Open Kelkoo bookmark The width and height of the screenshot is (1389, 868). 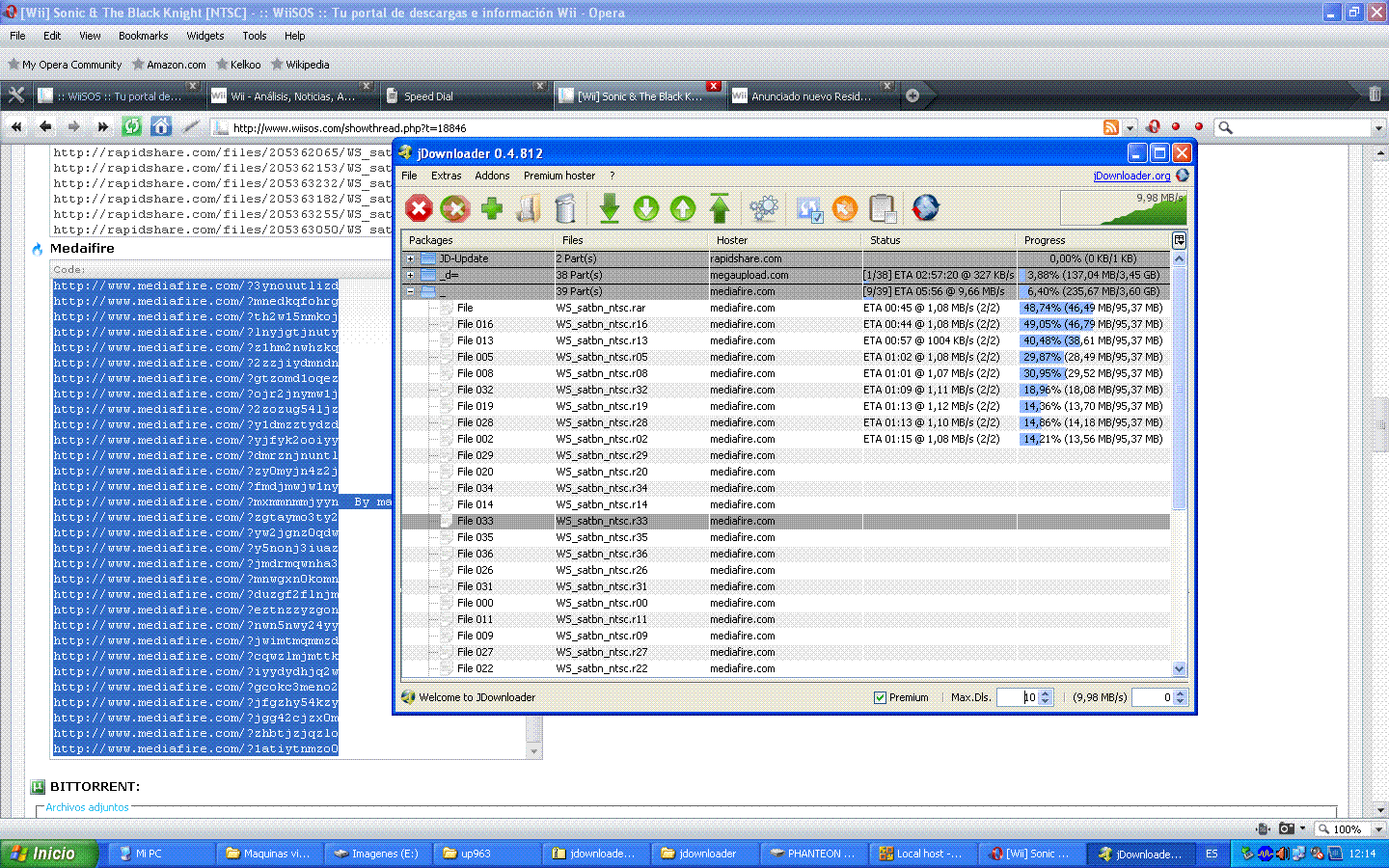(238, 65)
